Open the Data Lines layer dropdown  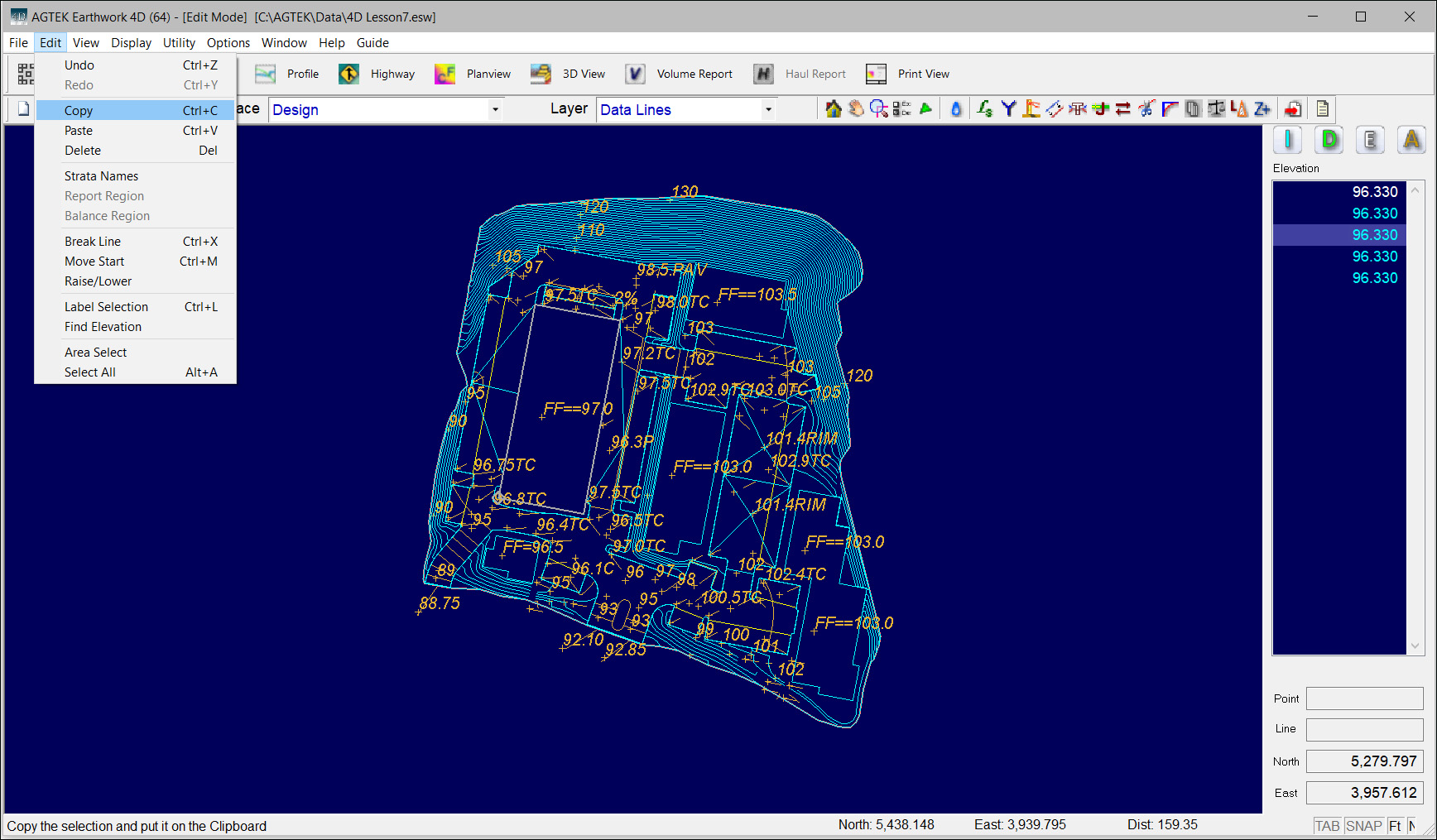[768, 110]
